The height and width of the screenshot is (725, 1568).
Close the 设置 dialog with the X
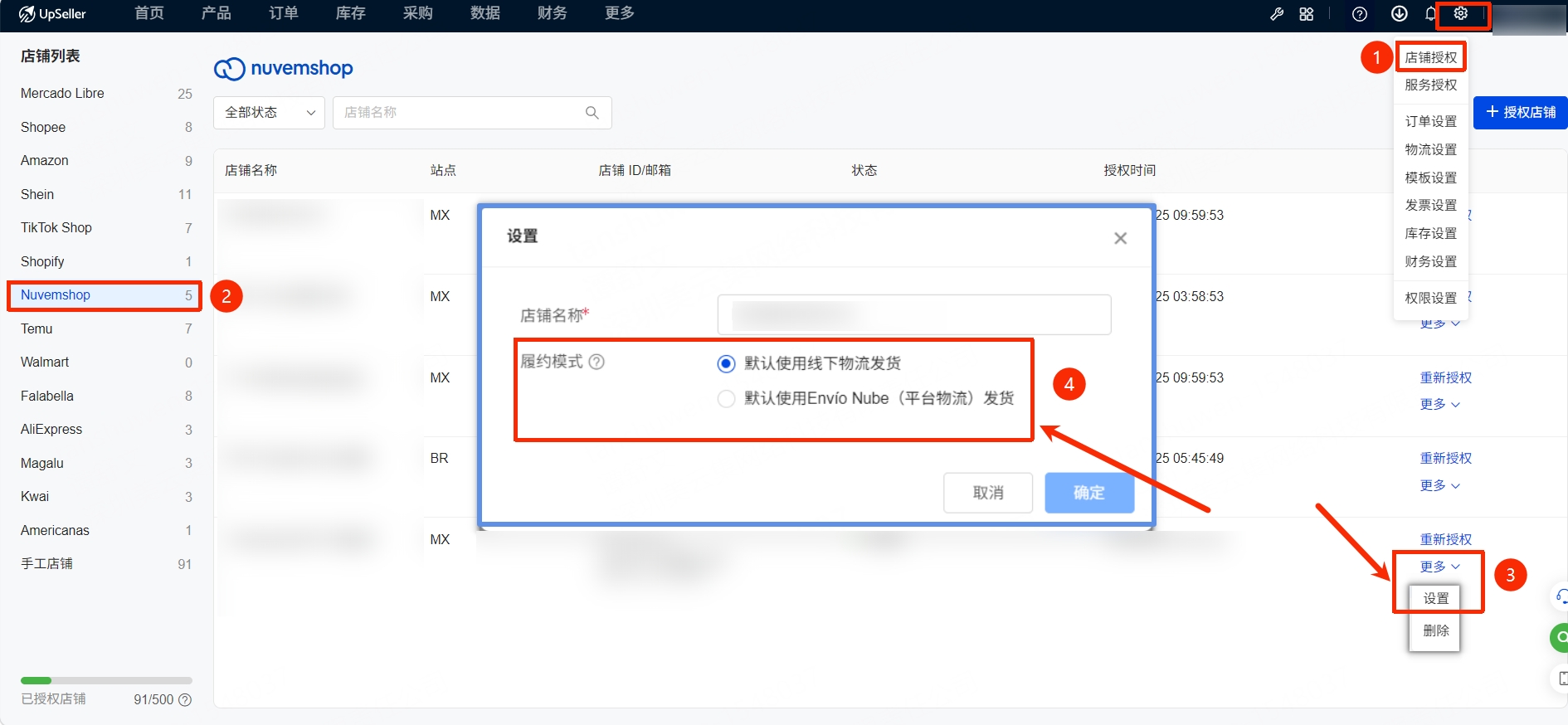[x=1121, y=238]
